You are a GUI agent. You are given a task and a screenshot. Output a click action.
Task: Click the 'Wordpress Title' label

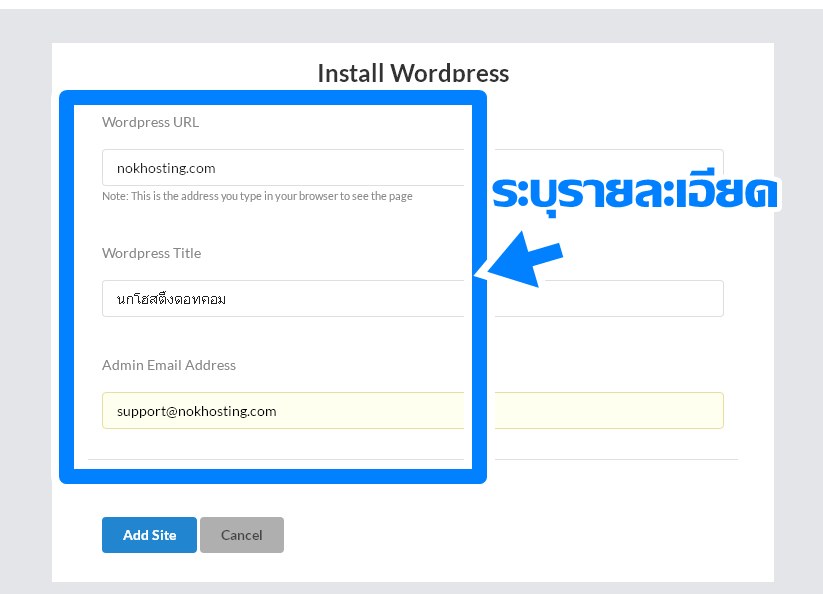tap(151, 253)
